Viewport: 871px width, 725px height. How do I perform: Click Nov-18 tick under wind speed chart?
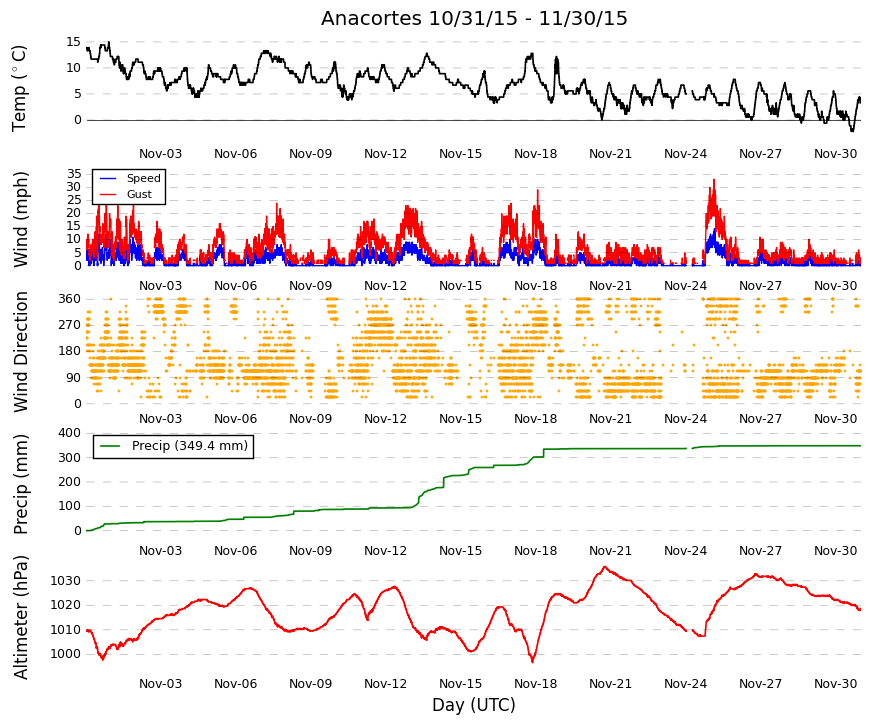535,286
